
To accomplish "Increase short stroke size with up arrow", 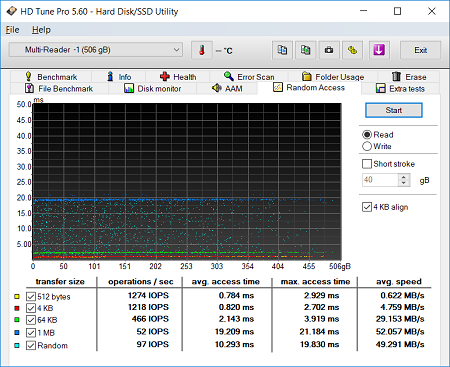I will tap(404, 177).
